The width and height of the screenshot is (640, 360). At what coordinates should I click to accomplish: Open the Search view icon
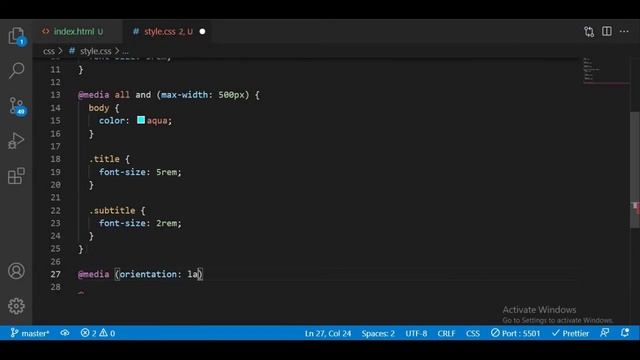(16, 71)
